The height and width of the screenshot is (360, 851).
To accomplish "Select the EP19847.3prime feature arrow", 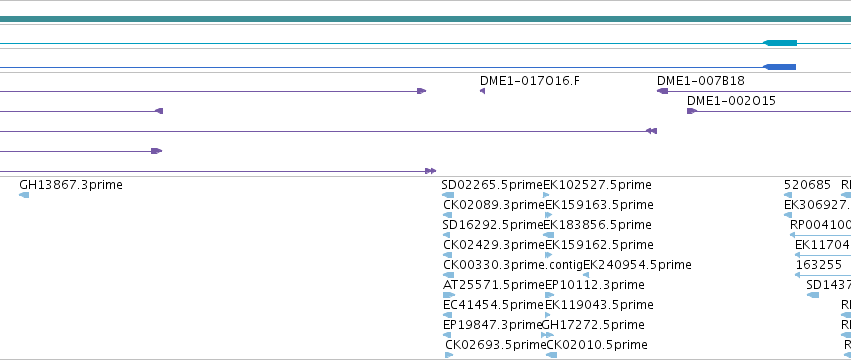I will [447, 335].
